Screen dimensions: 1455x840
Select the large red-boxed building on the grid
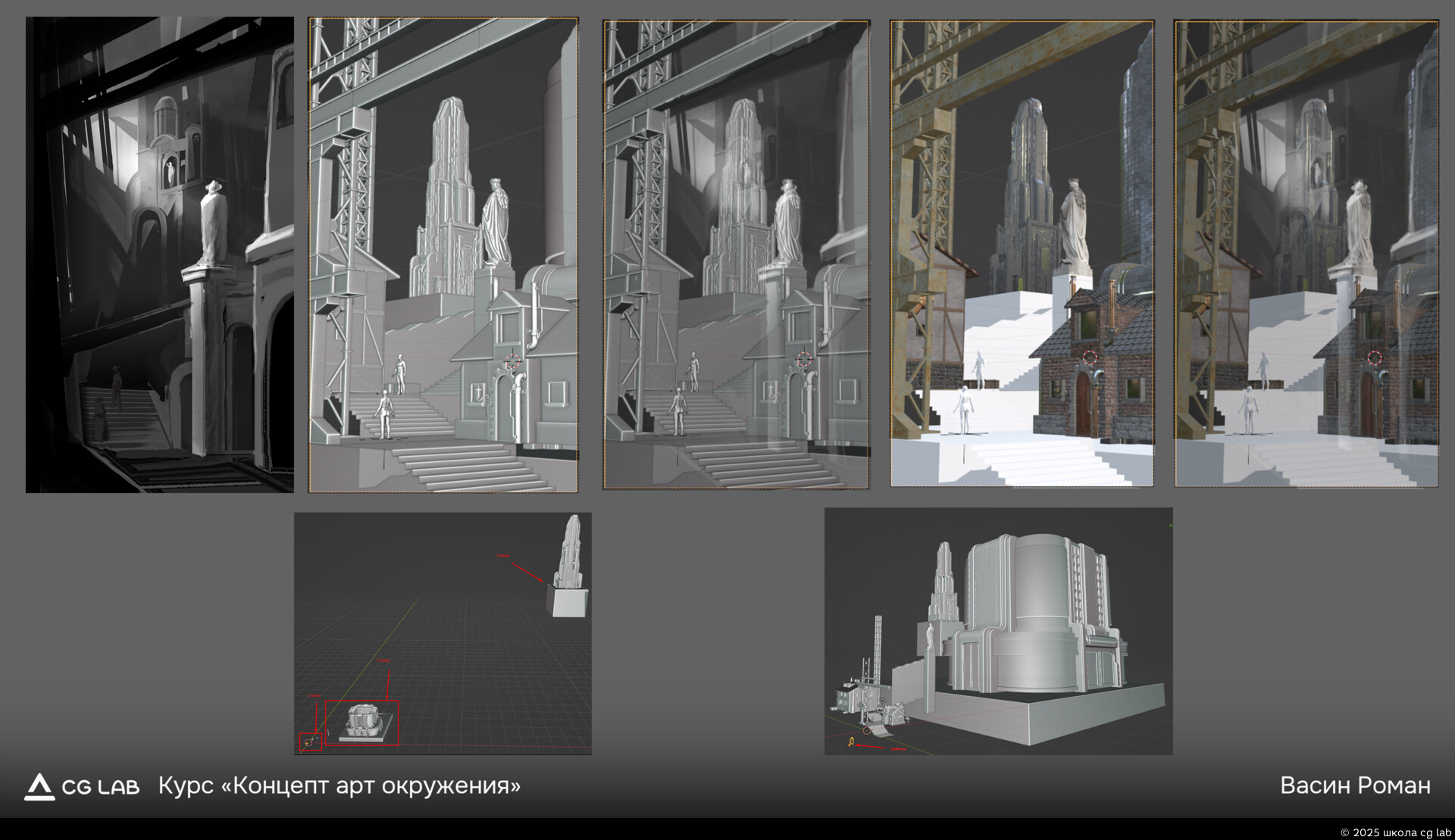pos(362,723)
